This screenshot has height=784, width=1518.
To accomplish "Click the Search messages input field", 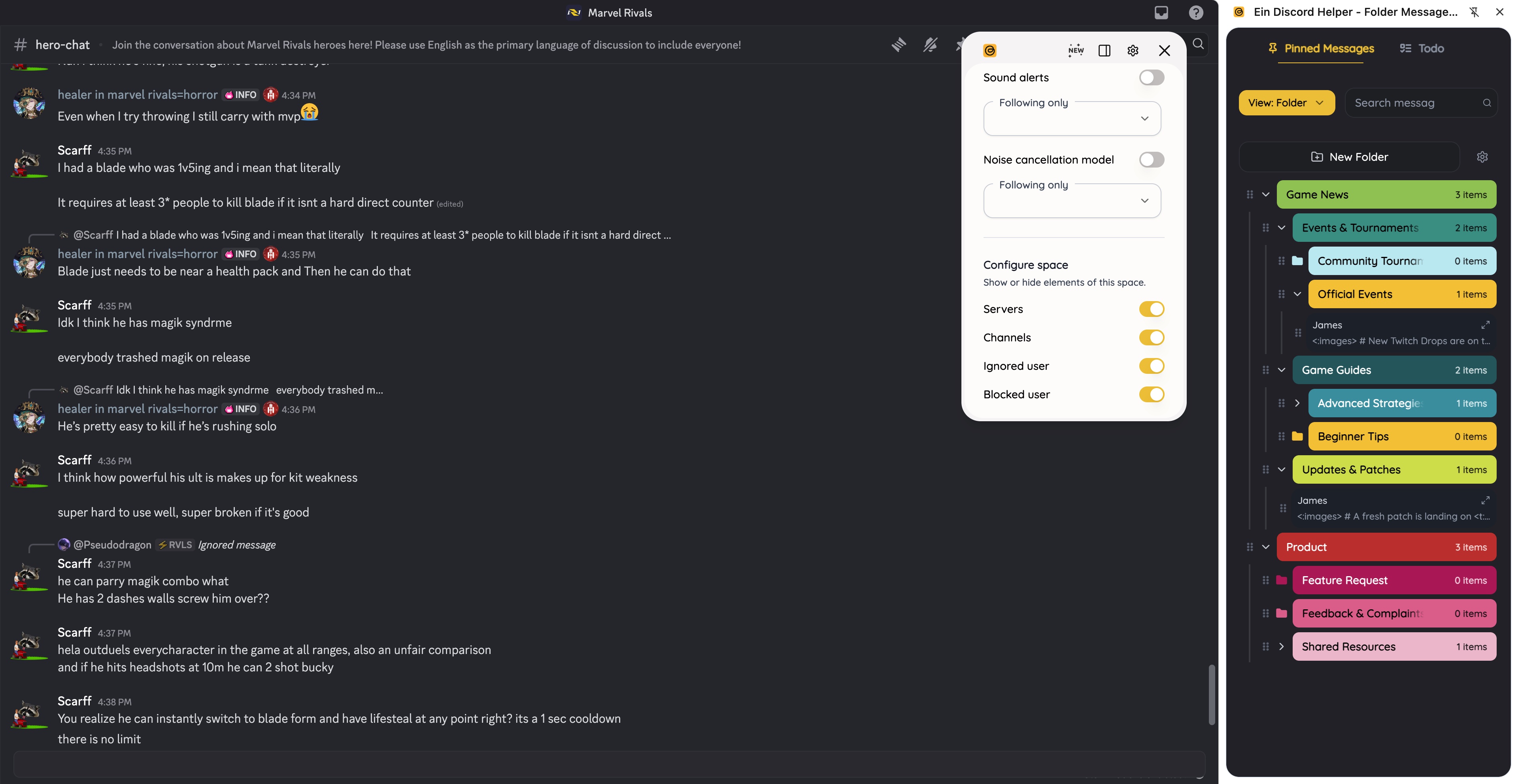I will pyautogui.click(x=1414, y=103).
